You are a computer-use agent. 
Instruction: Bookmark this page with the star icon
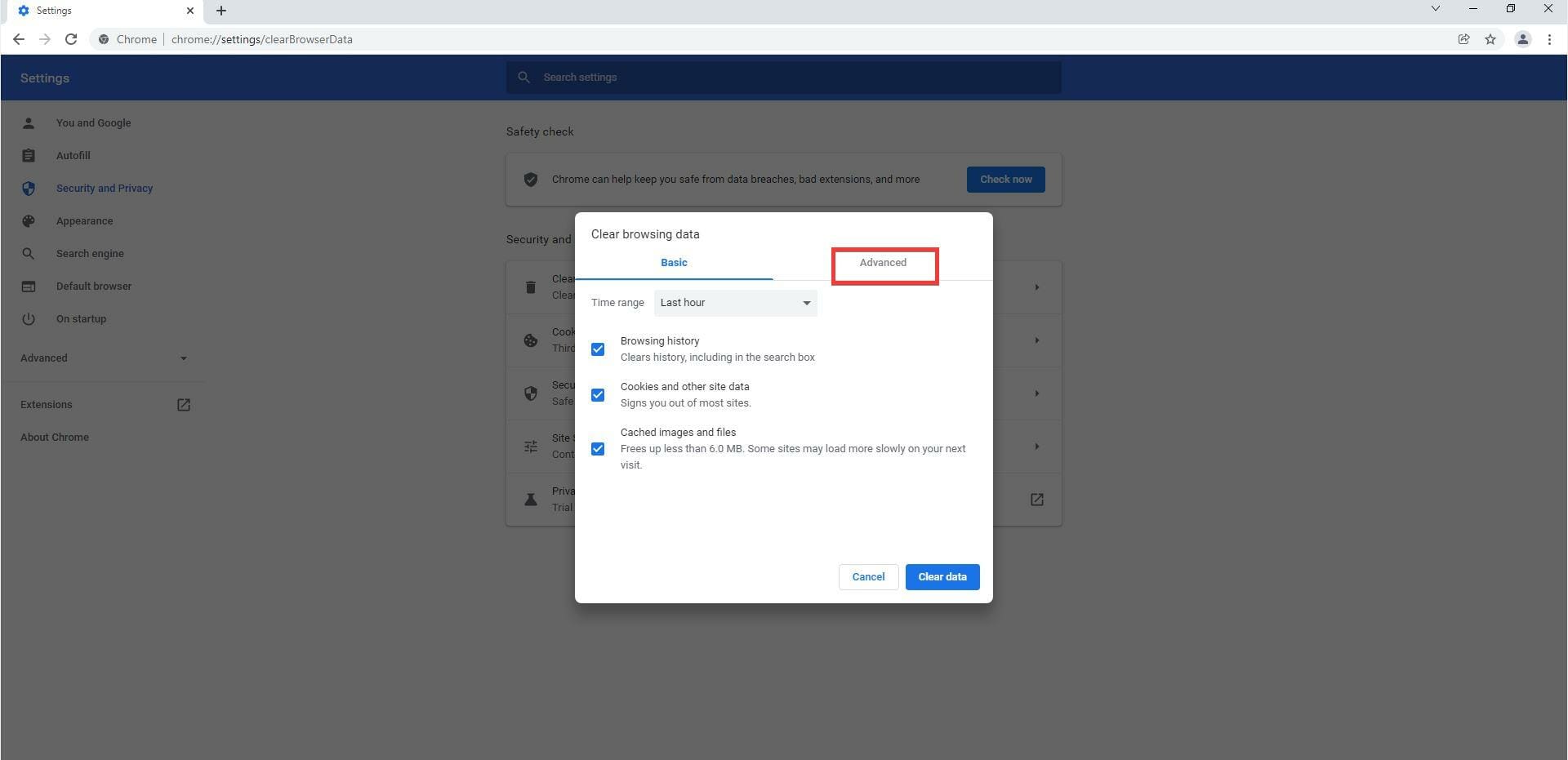pos(1490,39)
